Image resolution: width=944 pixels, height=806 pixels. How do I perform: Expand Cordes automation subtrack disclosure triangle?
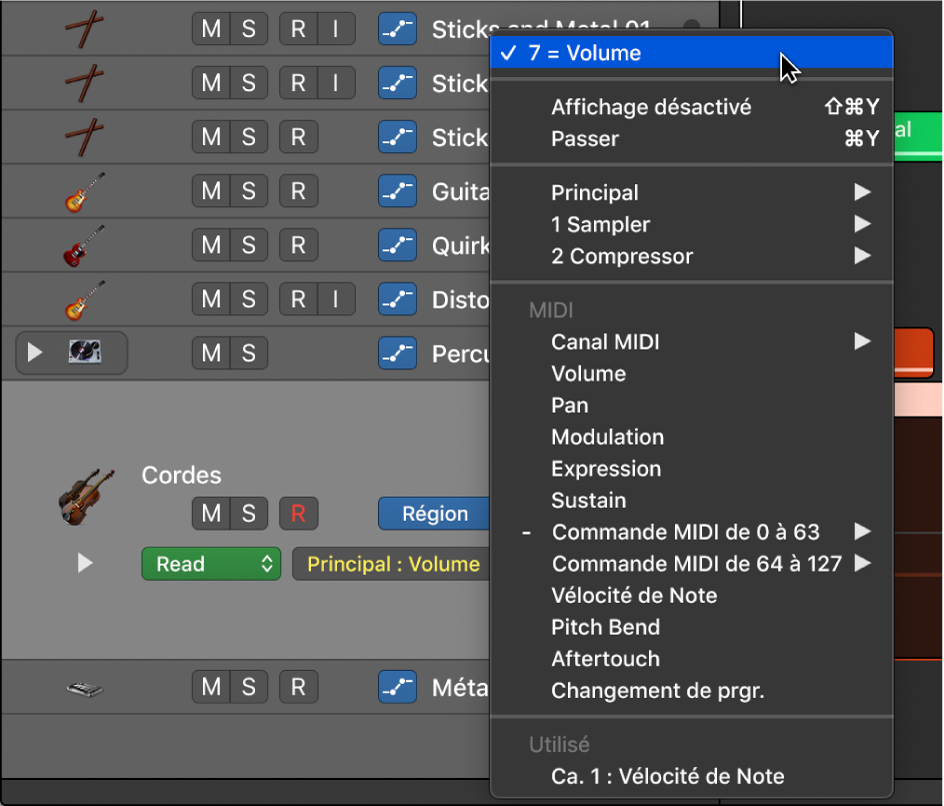click(85, 563)
